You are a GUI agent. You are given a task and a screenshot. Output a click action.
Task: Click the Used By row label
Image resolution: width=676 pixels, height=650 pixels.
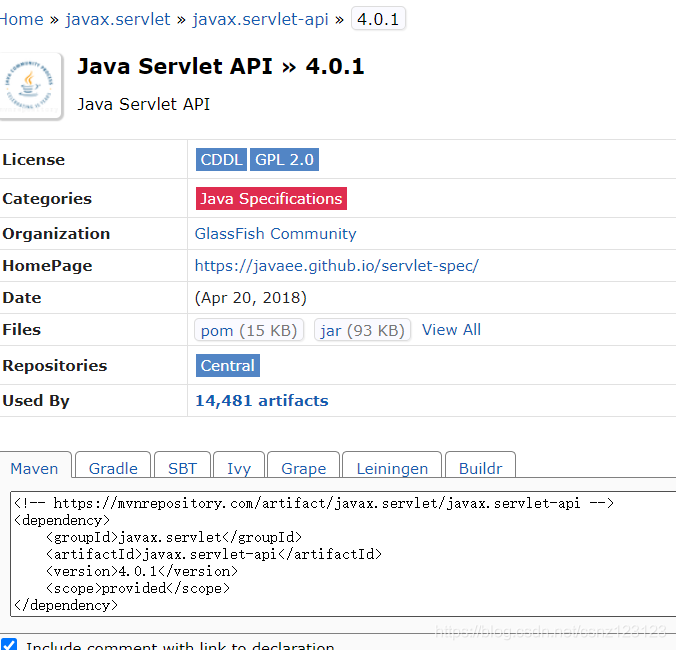click(36, 401)
